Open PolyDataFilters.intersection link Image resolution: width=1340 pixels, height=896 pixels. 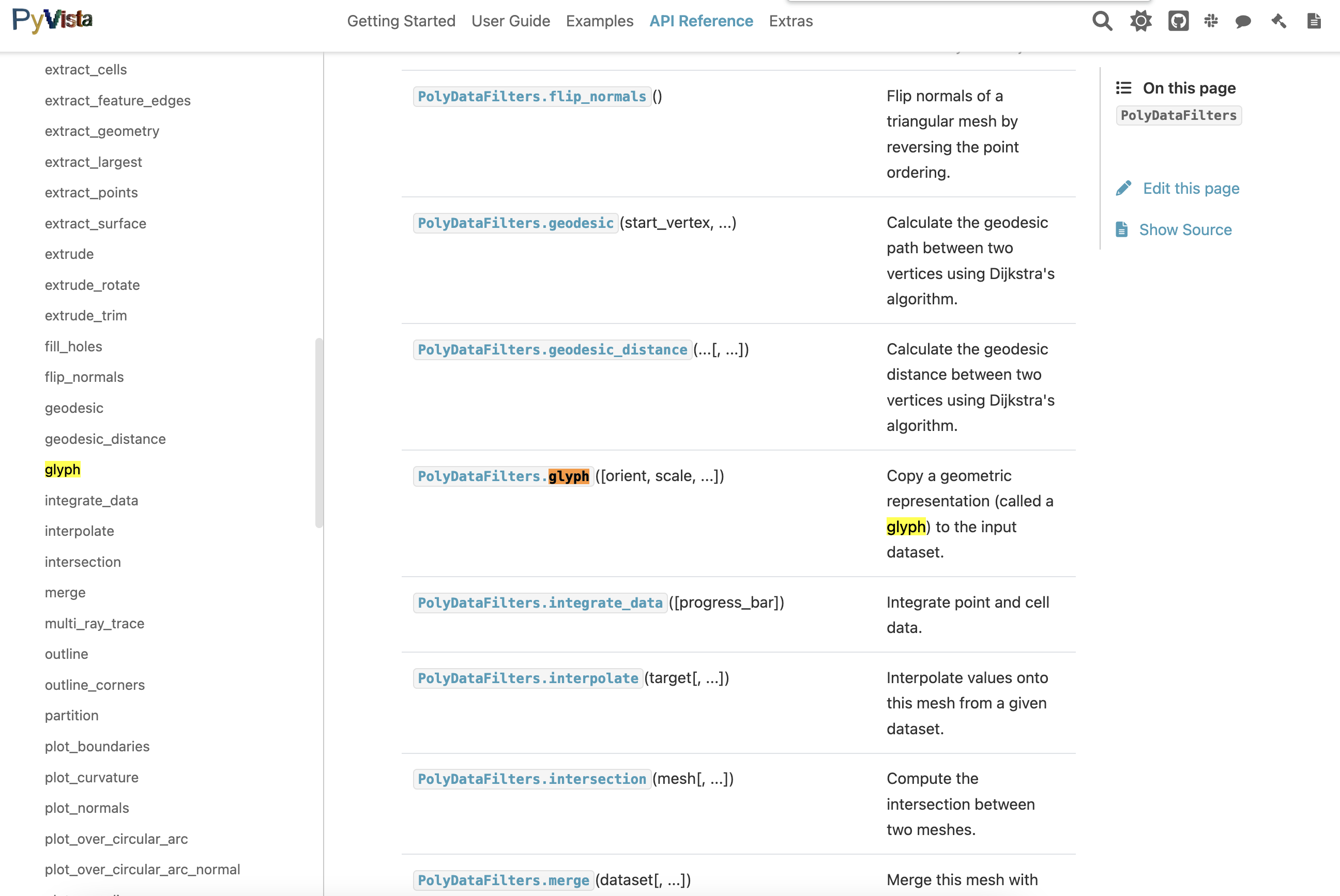click(x=531, y=779)
